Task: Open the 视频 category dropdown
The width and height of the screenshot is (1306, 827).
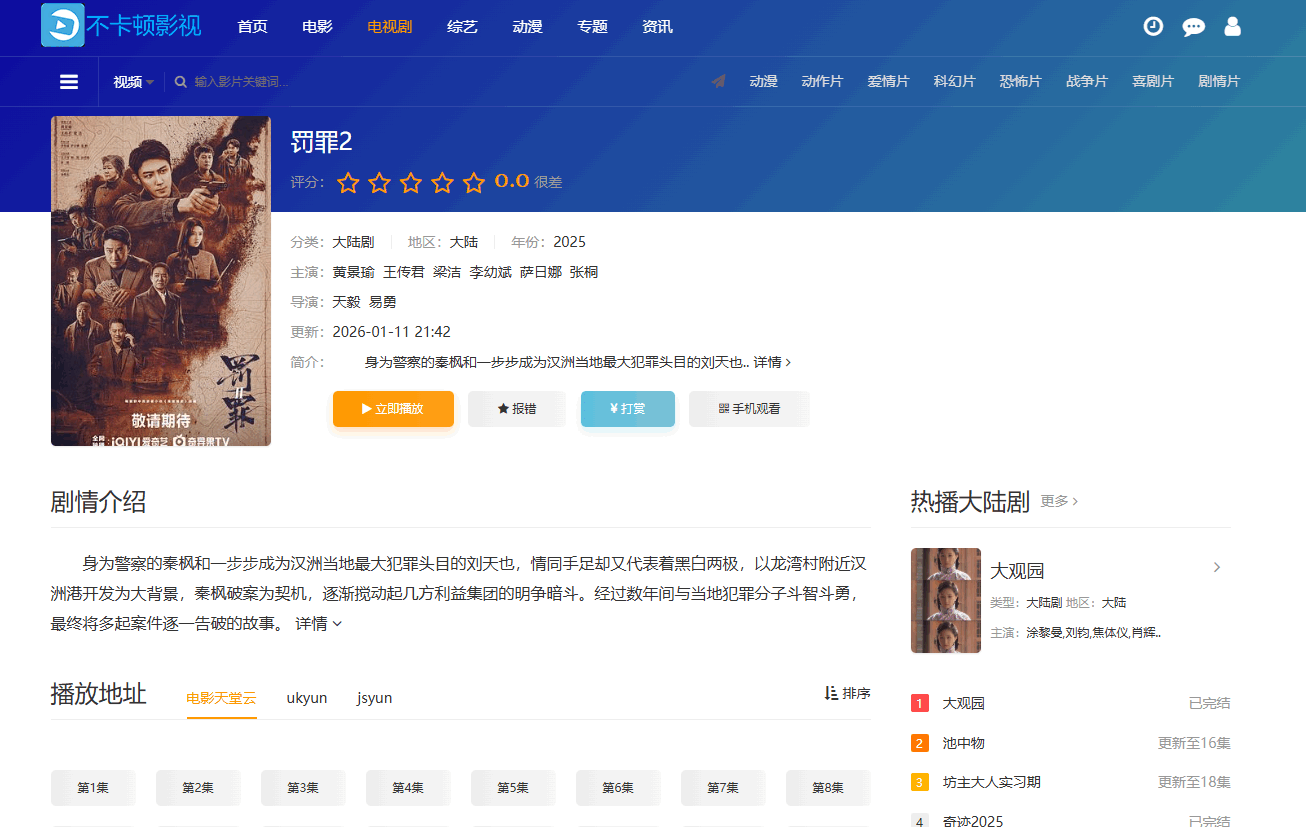Action: tap(131, 81)
